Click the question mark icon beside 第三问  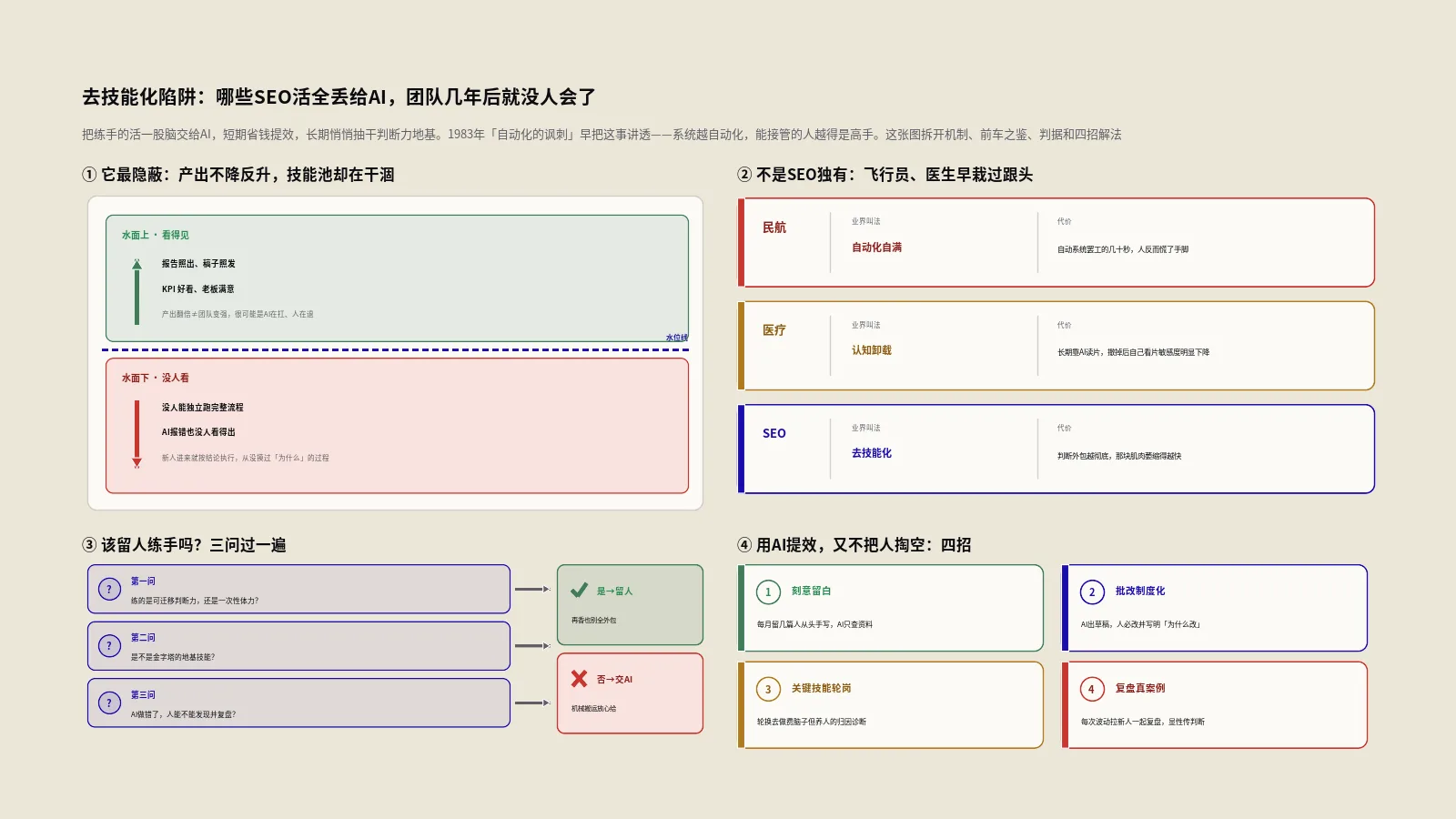109,703
